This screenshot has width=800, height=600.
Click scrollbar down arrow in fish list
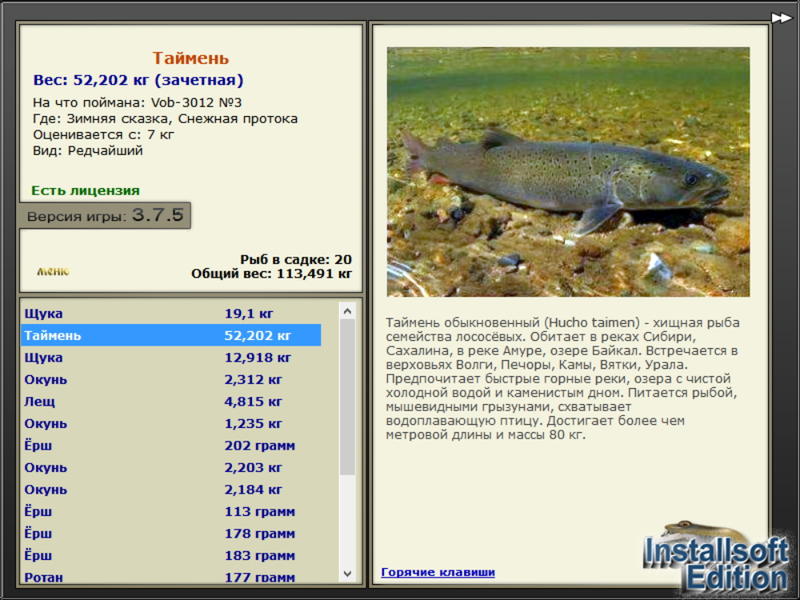pos(347,573)
